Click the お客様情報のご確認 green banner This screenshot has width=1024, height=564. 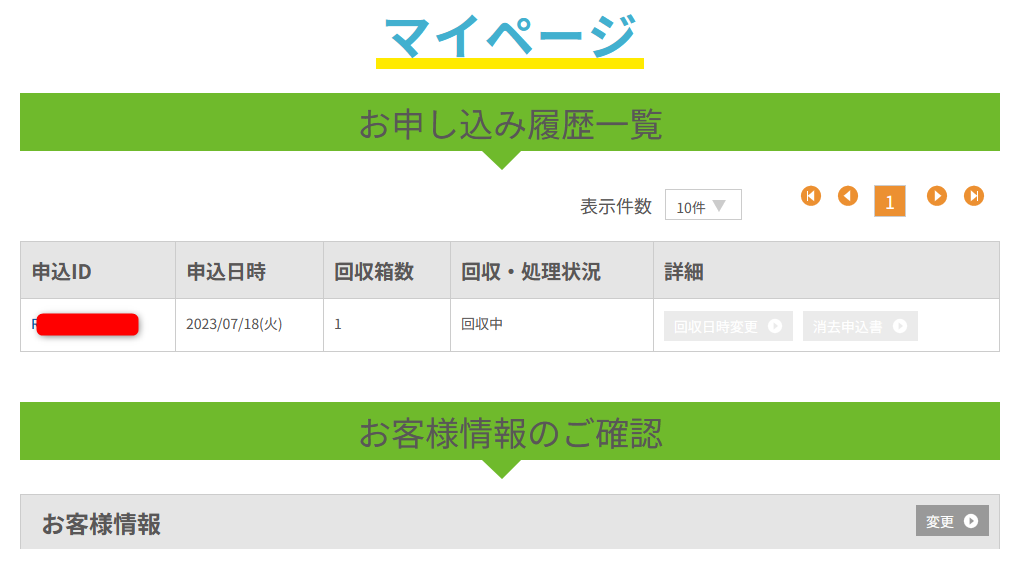510,432
